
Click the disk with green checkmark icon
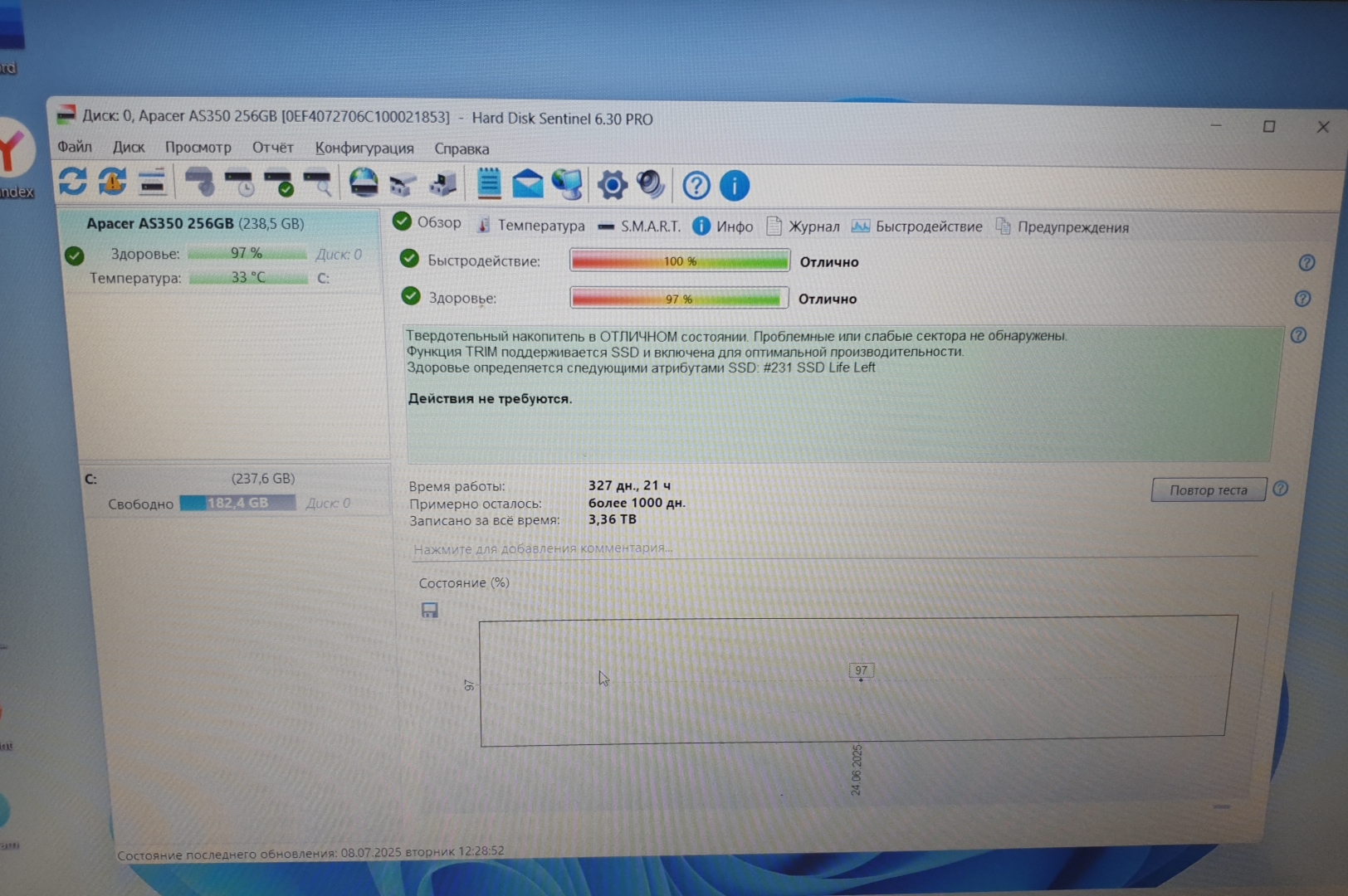(278, 183)
